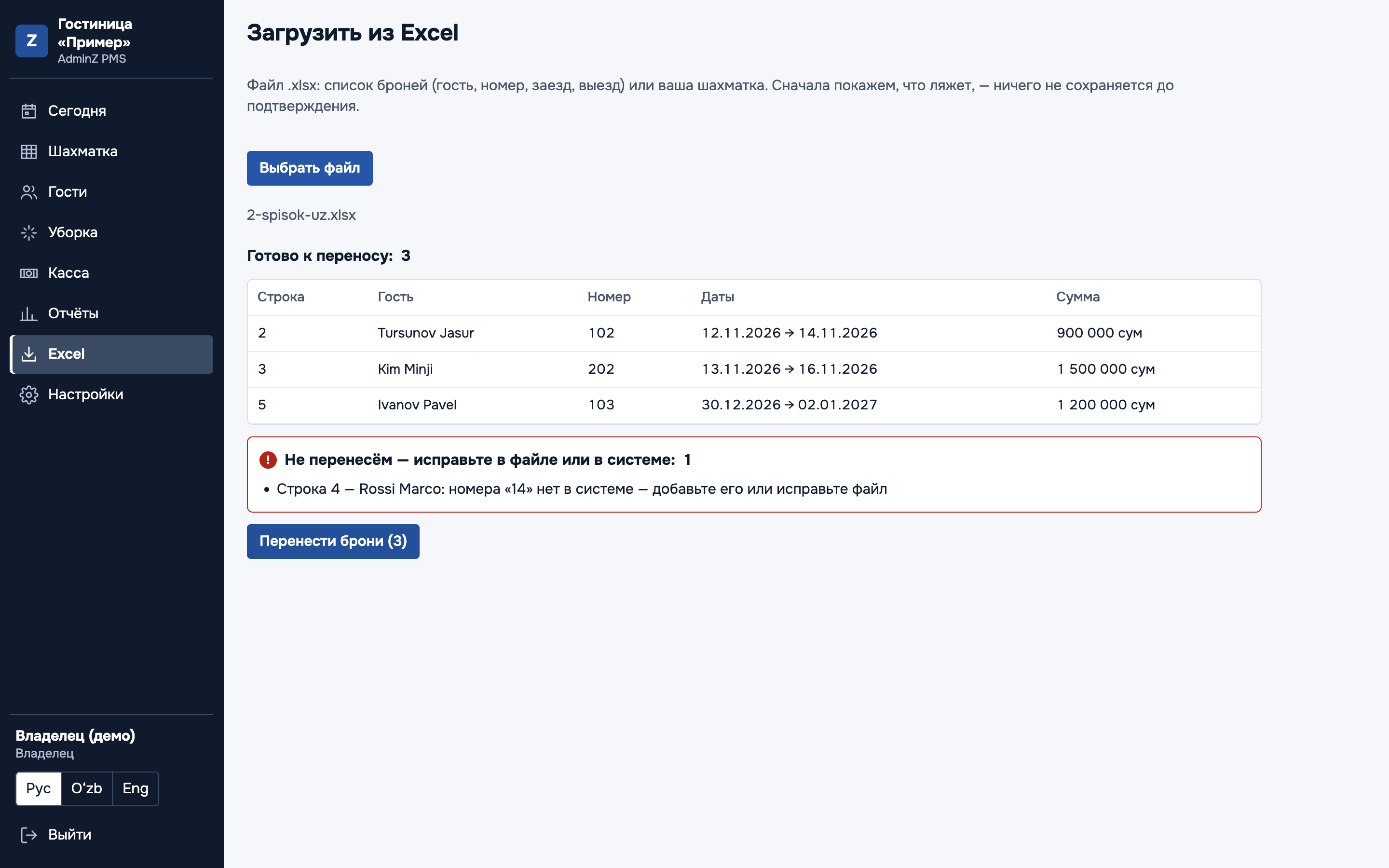Screen dimensions: 1389x868
Task: Click the banknote icon for Касса
Action: pos(29,273)
